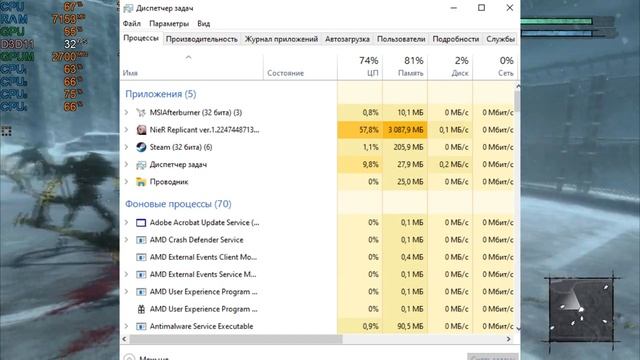Switch to the Автозагрузка tab
Viewport: 640px width, 360px height.
click(x=347, y=39)
